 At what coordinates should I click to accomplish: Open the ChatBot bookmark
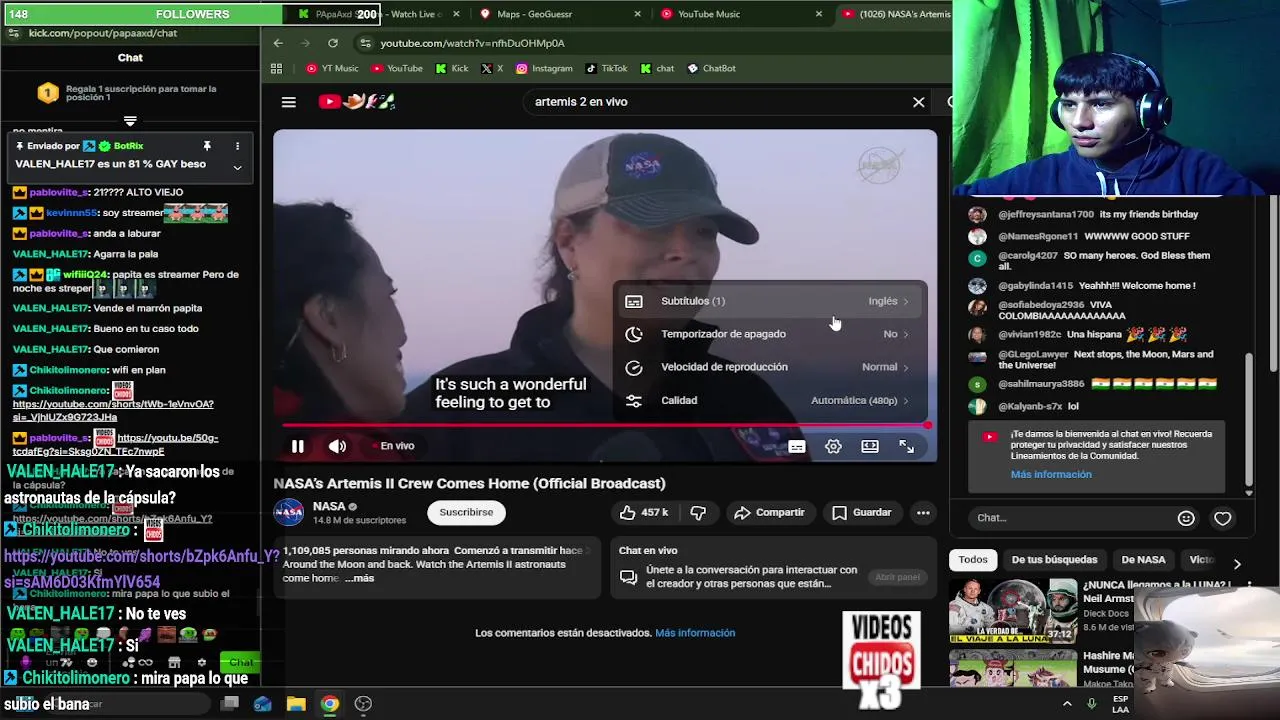coord(711,69)
